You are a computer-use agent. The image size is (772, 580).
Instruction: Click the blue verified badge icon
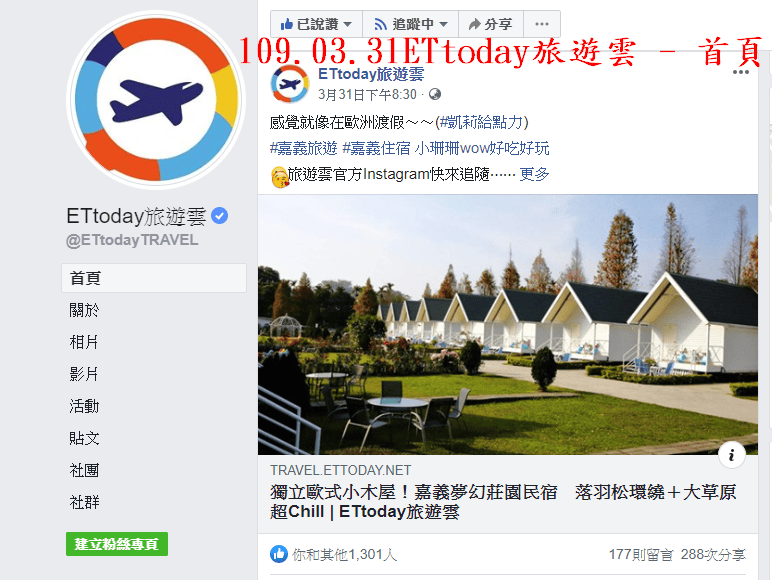click(x=220, y=216)
